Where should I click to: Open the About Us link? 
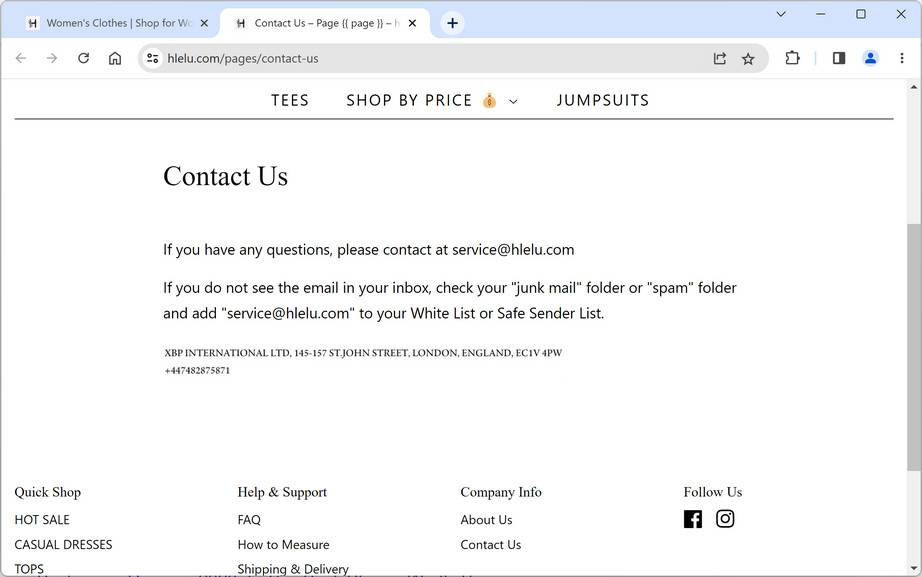486,520
